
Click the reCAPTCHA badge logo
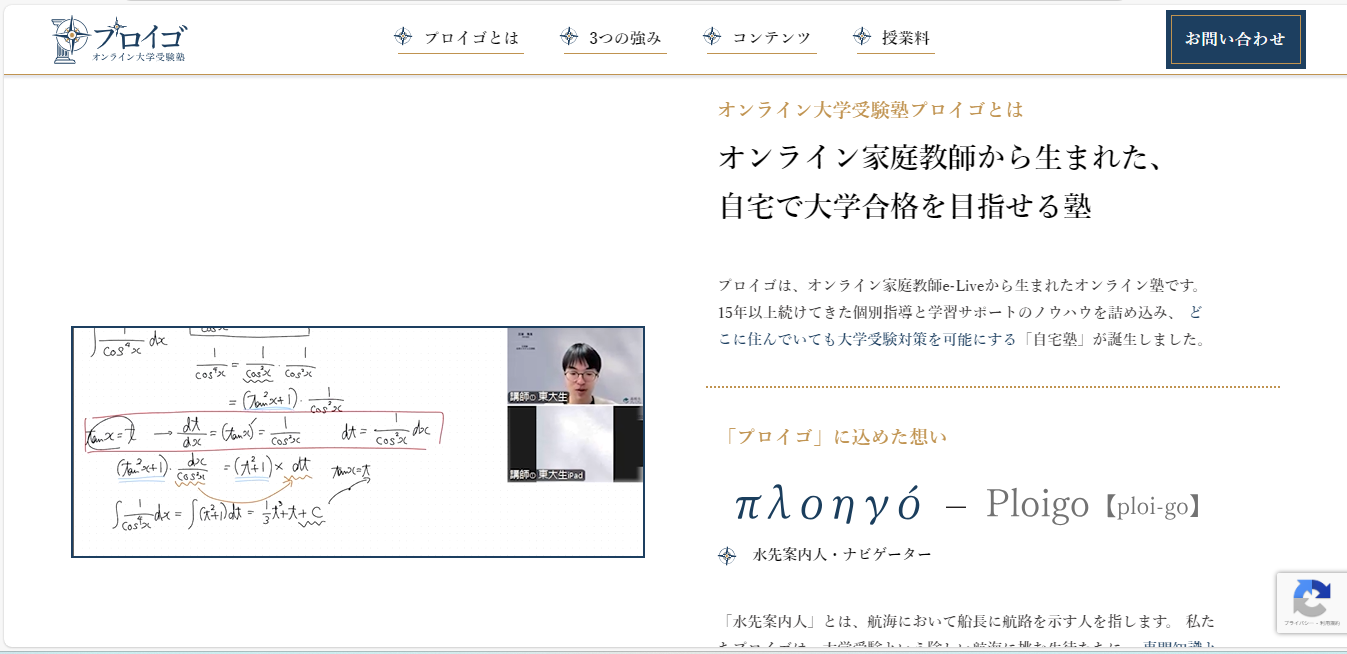[1311, 598]
